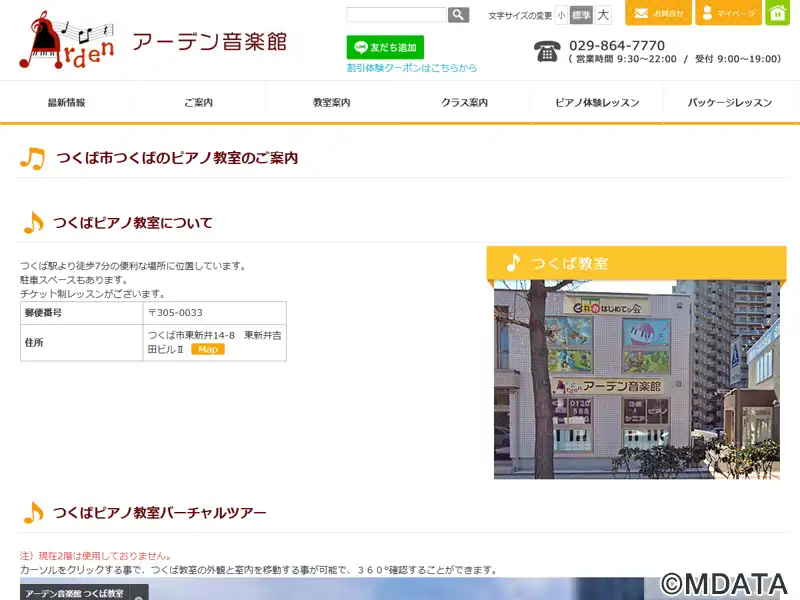This screenshot has width=800, height=600.
Task: Click the 割引体験クーポンはこちらから link
Action: point(411,68)
